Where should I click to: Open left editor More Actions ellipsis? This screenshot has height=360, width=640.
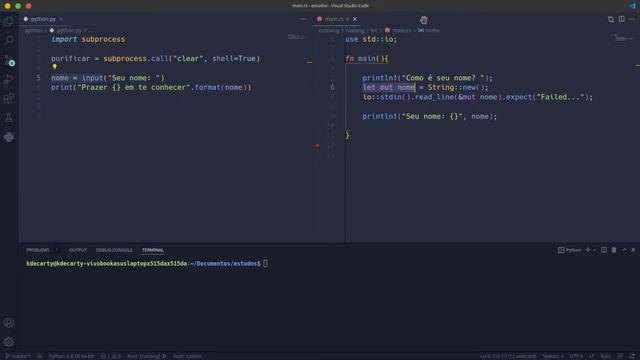point(303,19)
